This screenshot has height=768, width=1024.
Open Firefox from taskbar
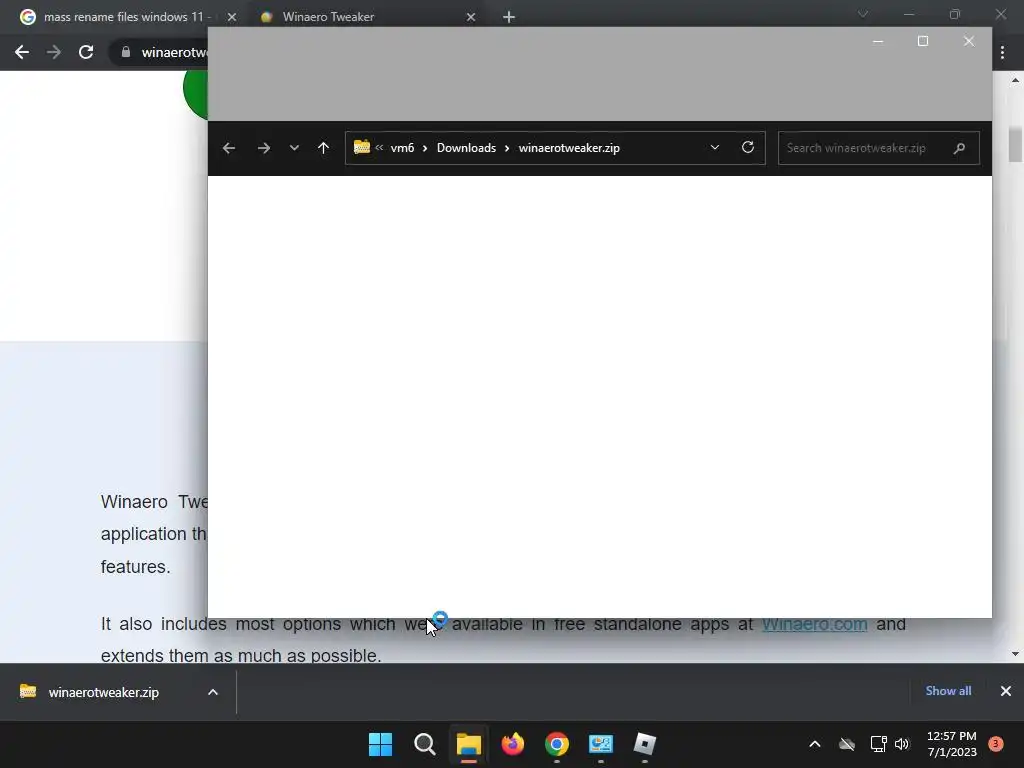click(513, 744)
